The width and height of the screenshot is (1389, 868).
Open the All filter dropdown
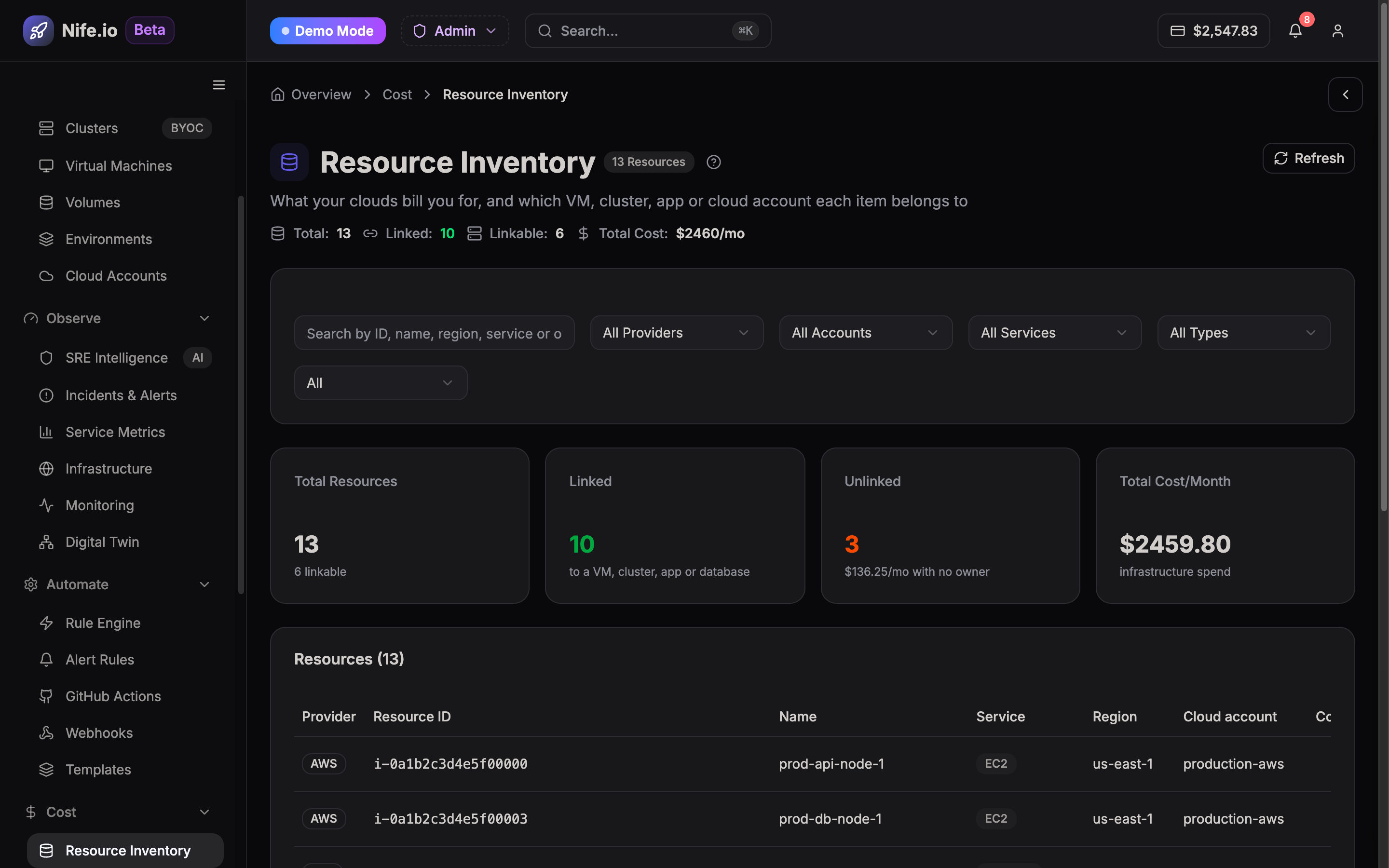click(x=381, y=383)
